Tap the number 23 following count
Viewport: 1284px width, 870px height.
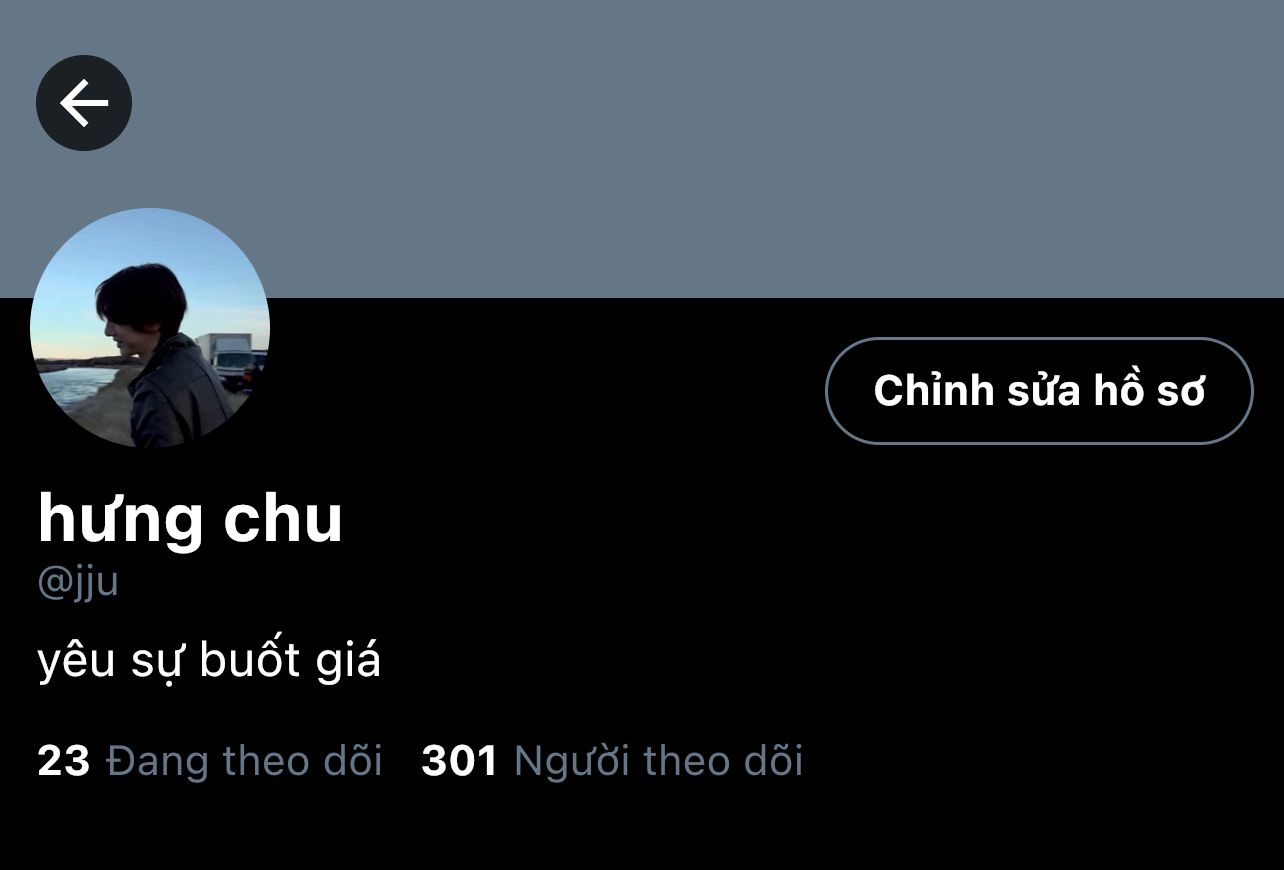pyautogui.click(x=64, y=761)
